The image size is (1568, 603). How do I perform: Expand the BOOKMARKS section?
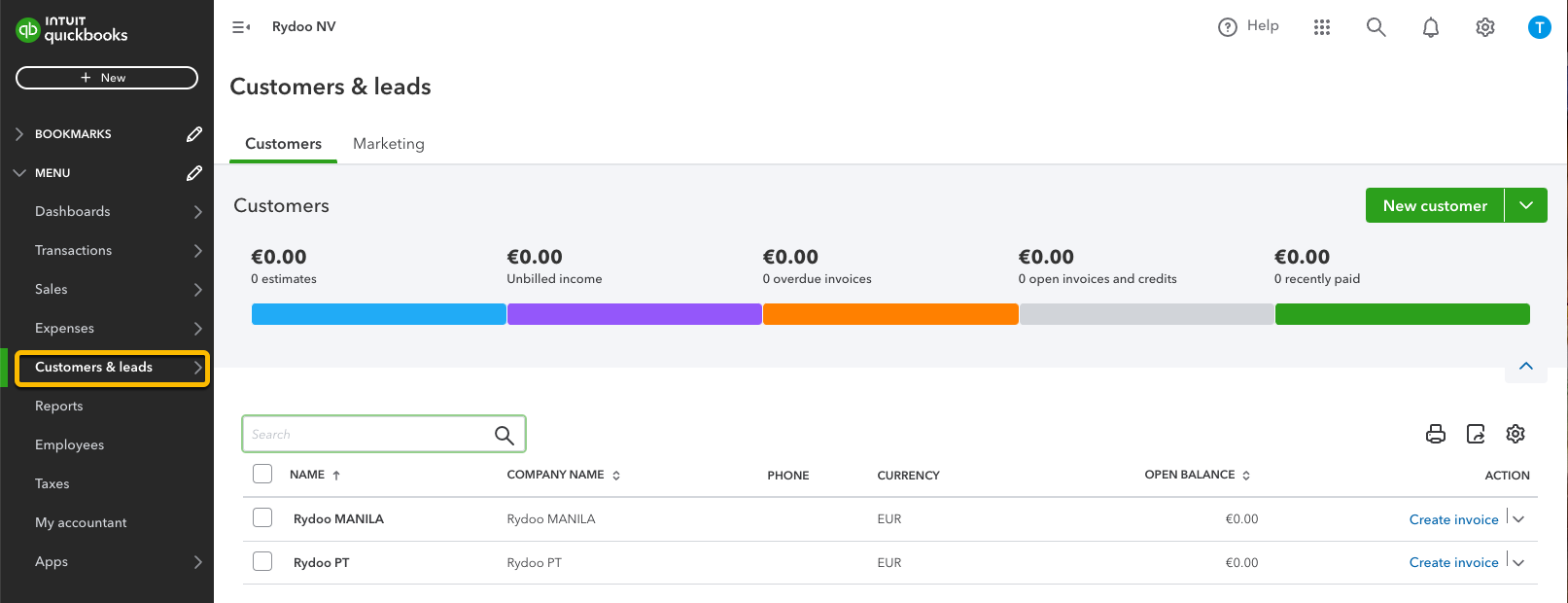tap(19, 134)
